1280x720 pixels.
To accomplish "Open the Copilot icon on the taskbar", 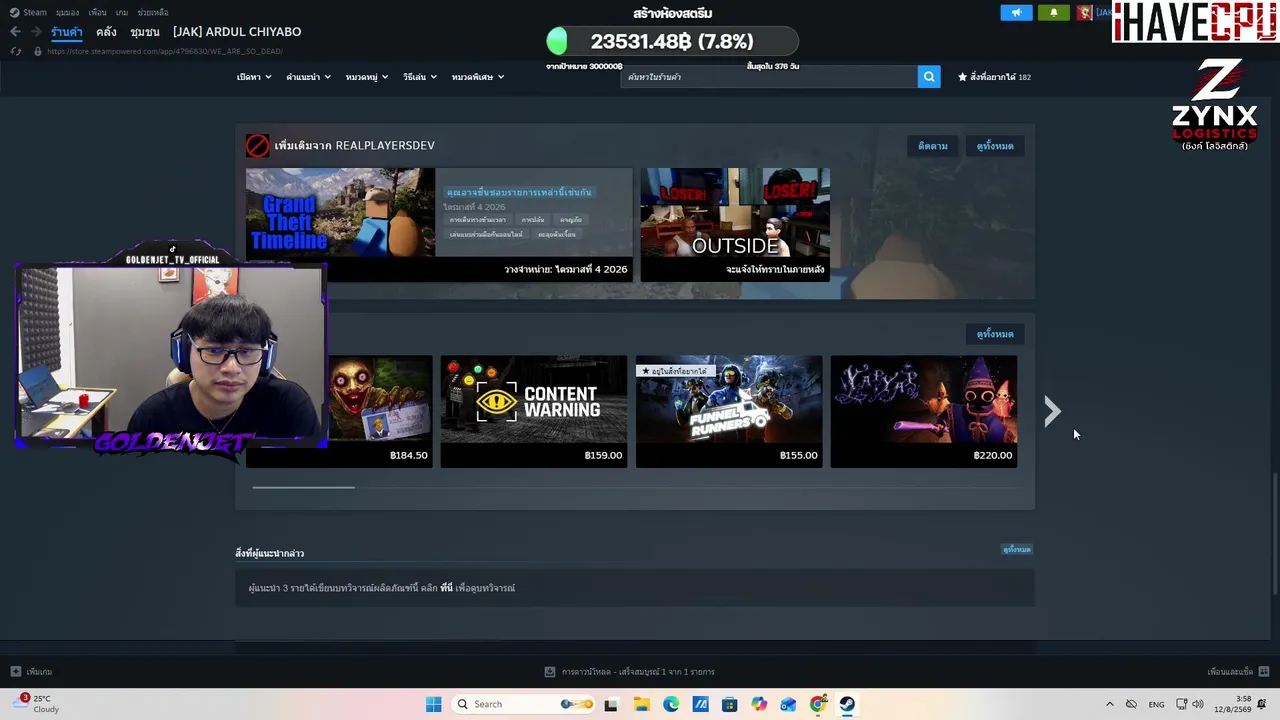I will (759, 704).
